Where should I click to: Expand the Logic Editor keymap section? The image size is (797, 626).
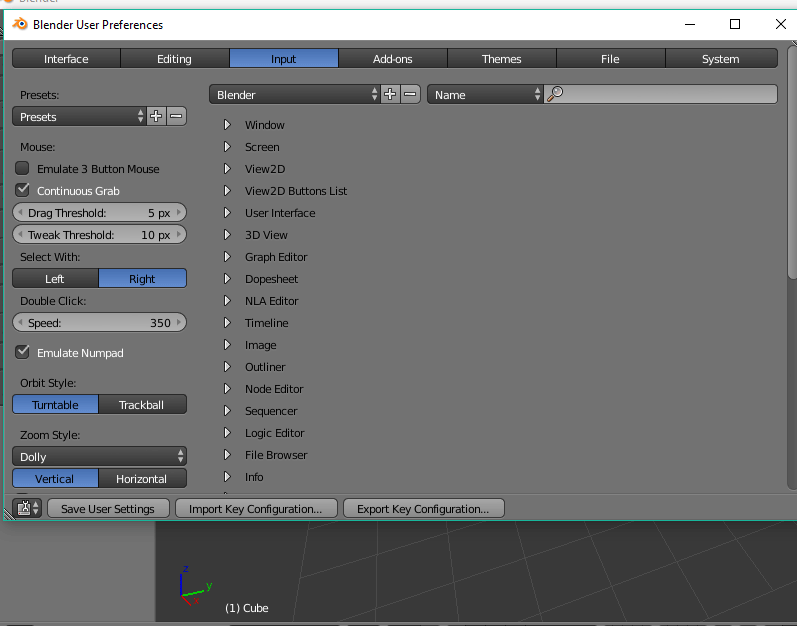pos(227,432)
